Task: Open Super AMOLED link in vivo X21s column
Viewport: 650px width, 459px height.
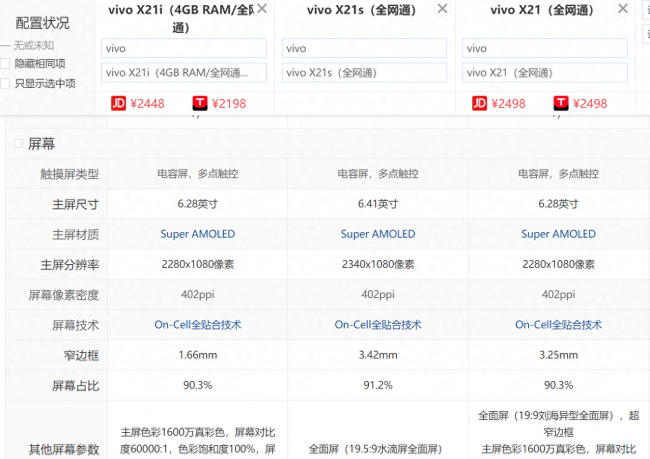Action: [378, 234]
